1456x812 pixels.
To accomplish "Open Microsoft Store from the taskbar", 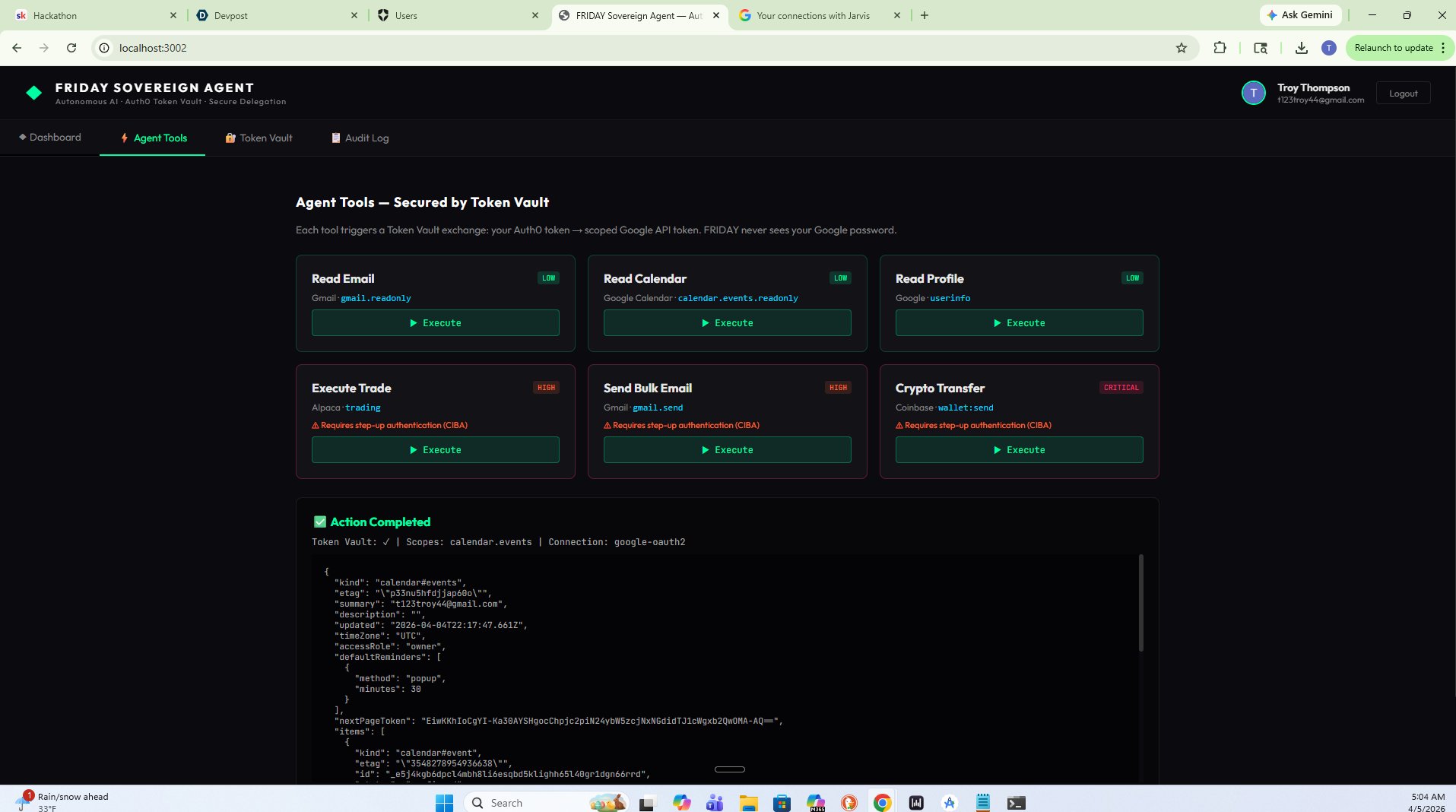I will point(782,803).
